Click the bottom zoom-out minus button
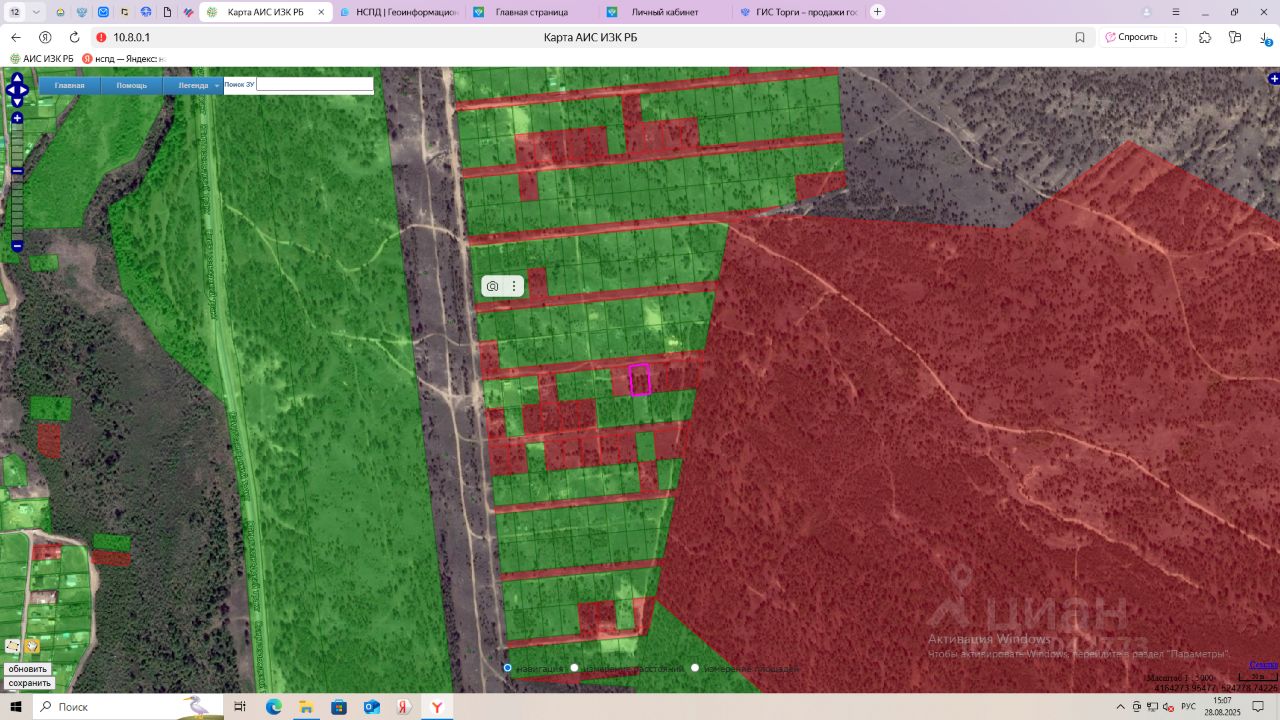Viewport: 1280px width, 720px height. [x=17, y=246]
